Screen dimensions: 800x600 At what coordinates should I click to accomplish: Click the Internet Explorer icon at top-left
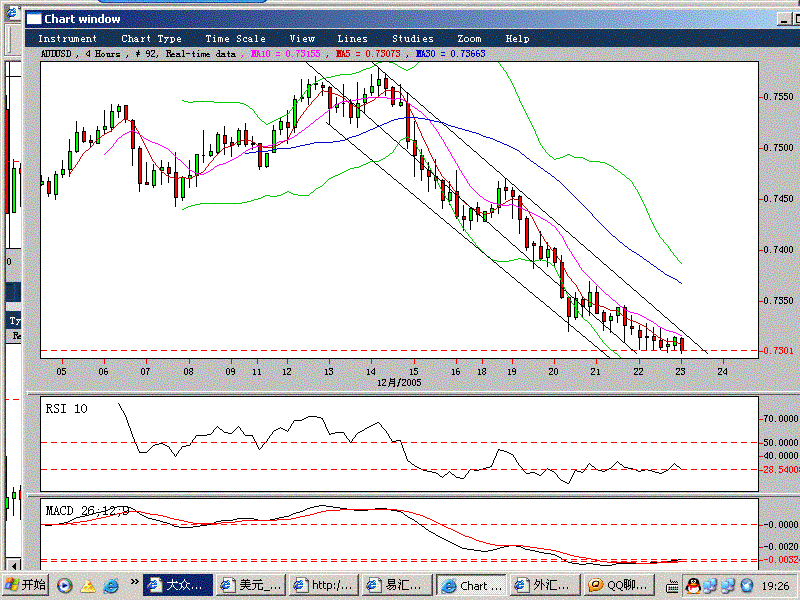[11, 13]
